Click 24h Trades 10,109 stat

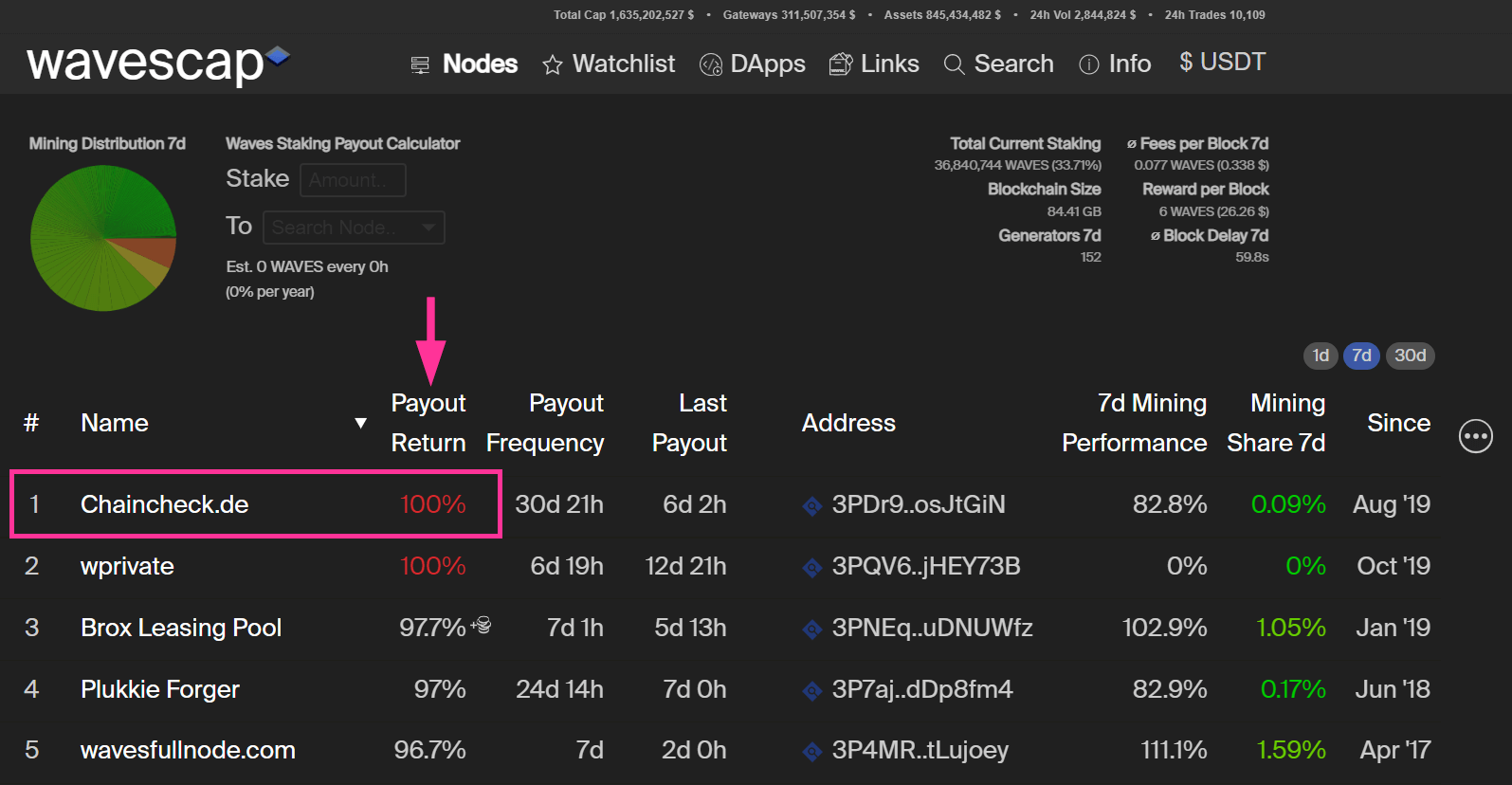point(1214,15)
